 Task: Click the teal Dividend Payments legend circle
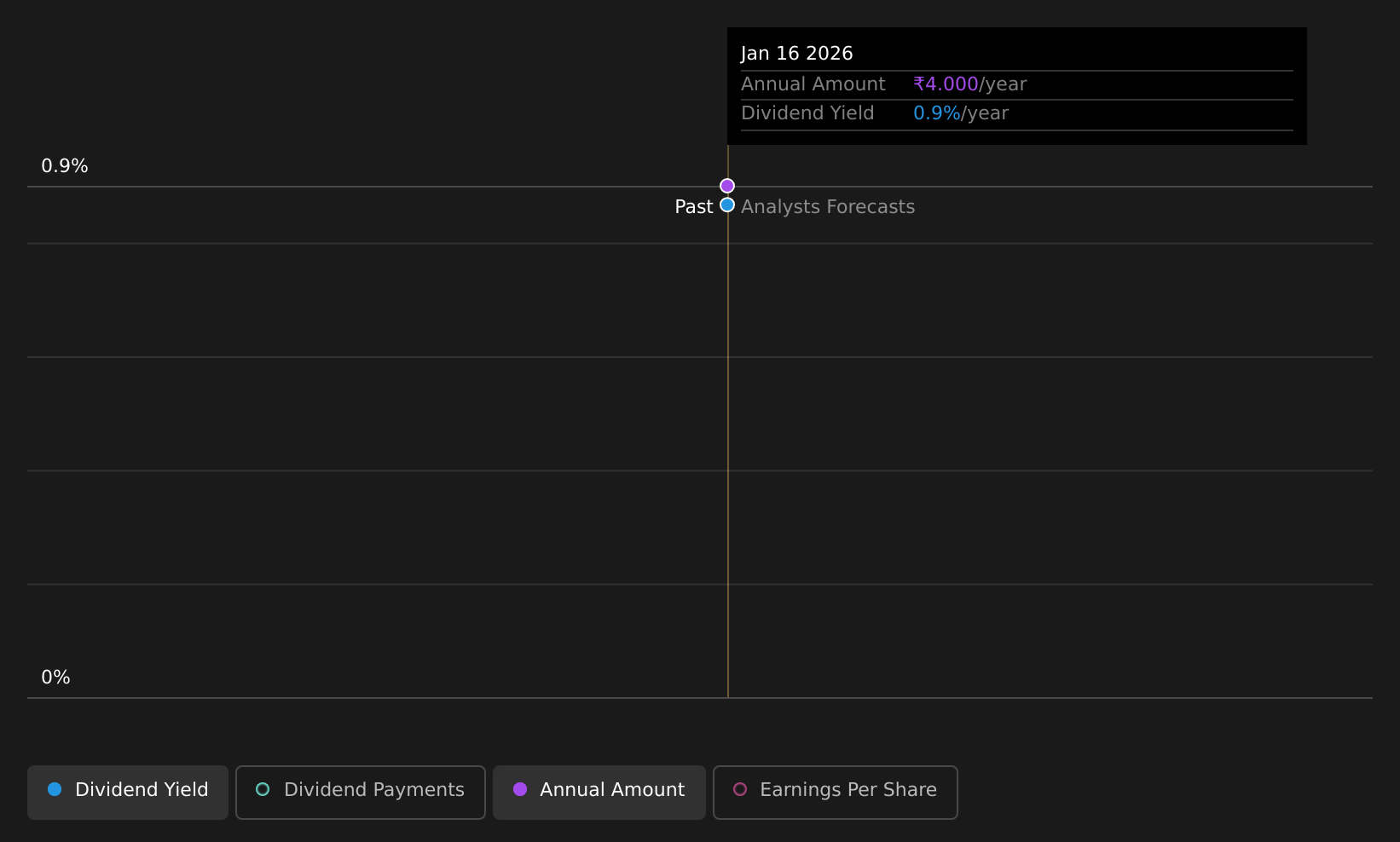(263, 789)
